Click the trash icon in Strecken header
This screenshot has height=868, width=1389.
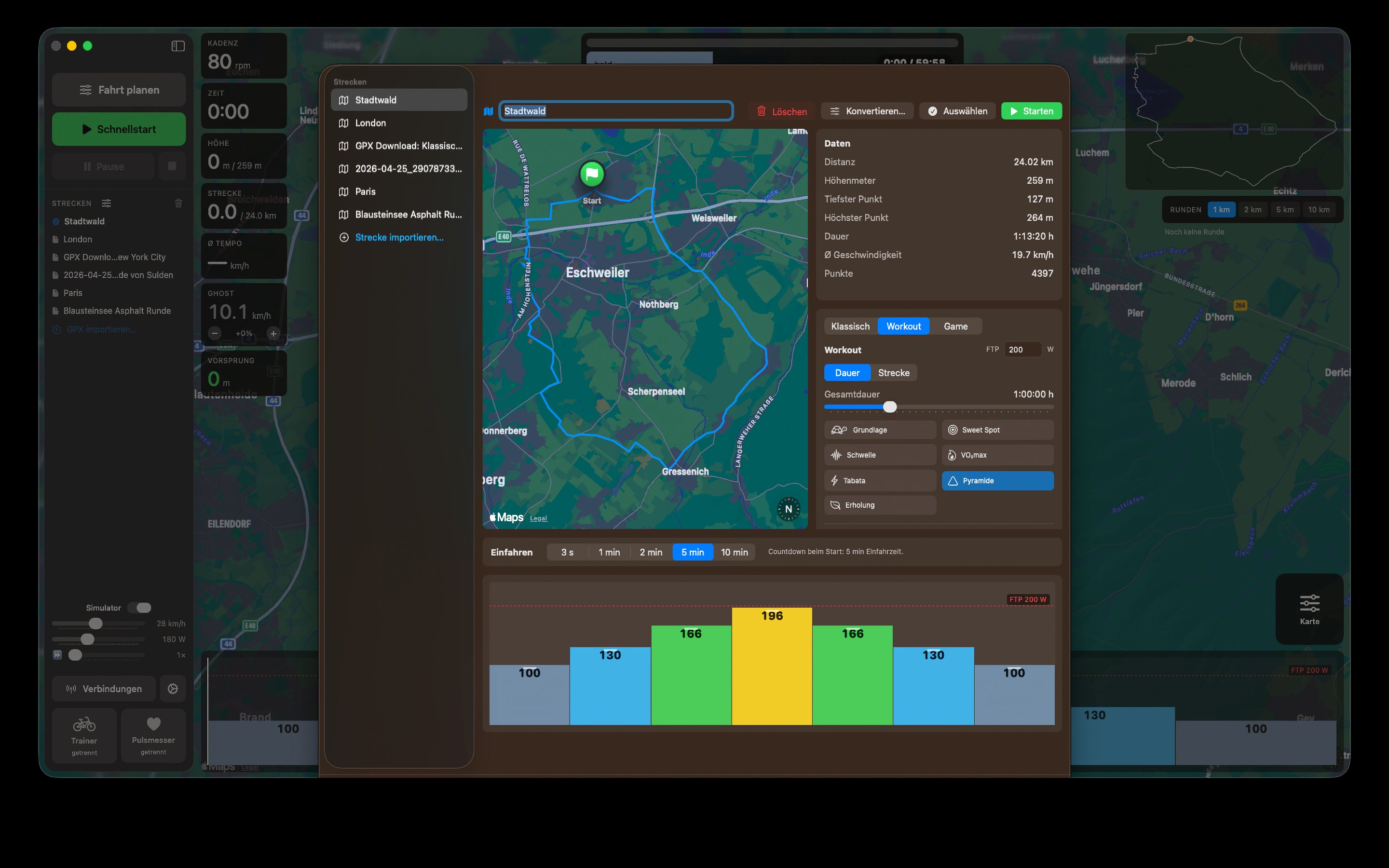[x=178, y=203]
